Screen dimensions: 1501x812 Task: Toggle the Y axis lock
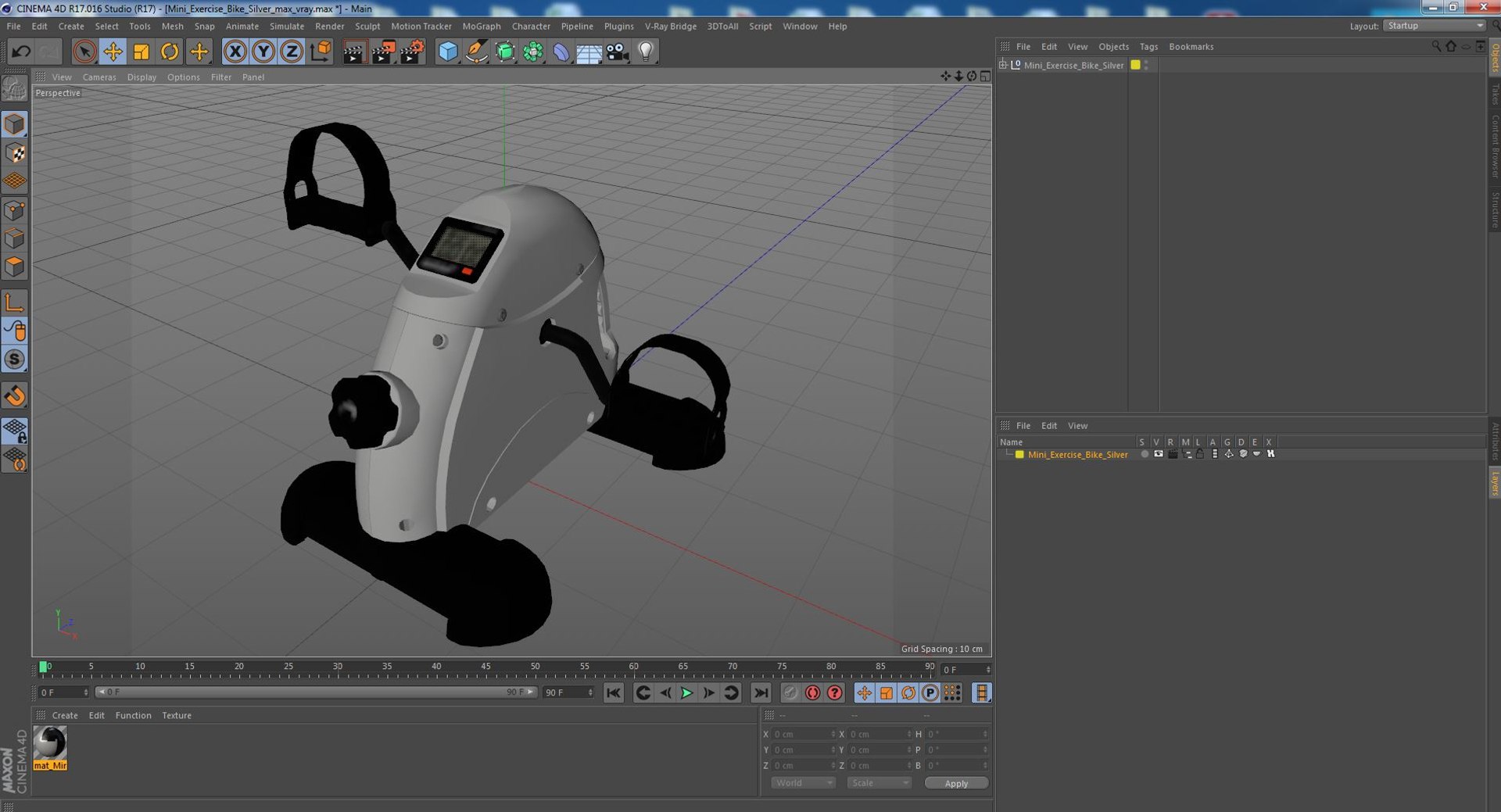[x=263, y=52]
